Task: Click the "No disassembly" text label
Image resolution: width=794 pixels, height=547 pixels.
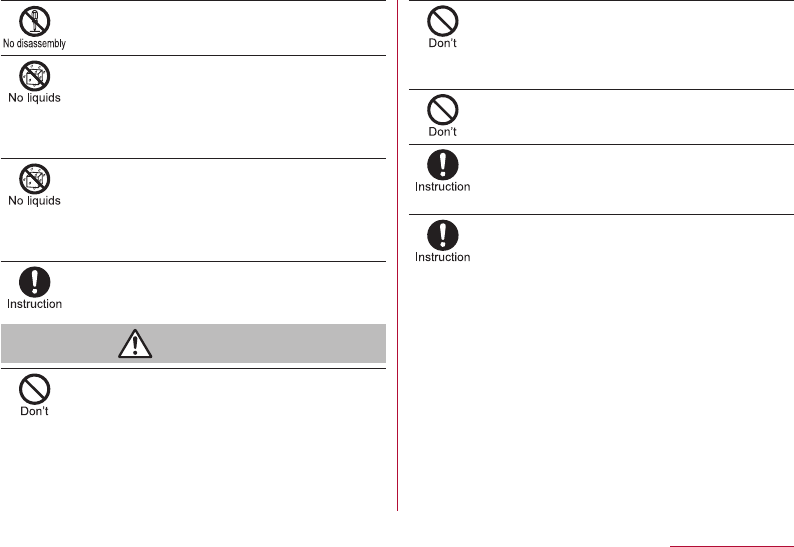Action: point(34,44)
